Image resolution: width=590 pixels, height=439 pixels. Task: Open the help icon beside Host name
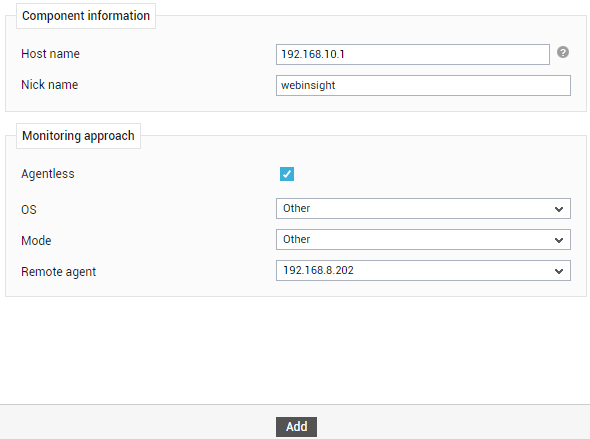tap(563, 52)
